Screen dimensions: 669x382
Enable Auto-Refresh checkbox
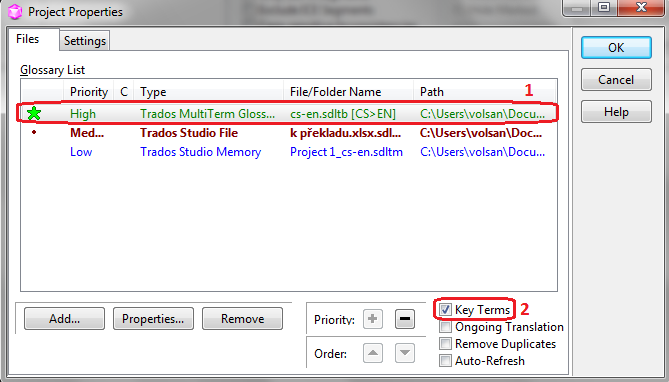pos(445,361)
